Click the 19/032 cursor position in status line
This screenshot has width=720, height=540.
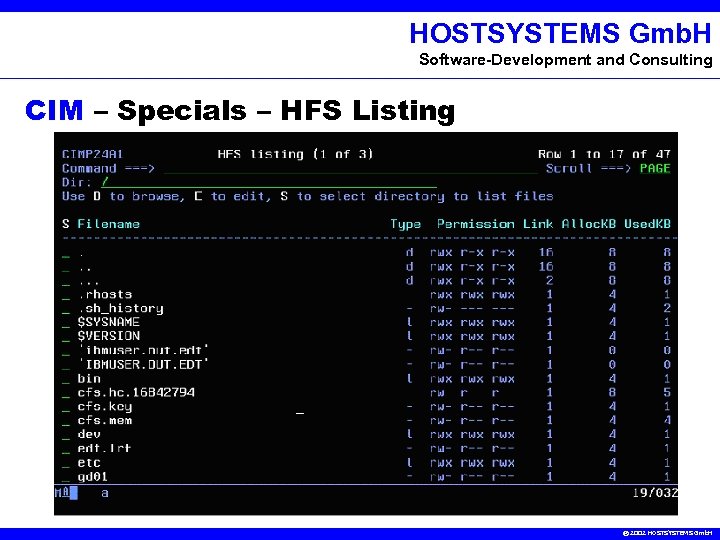[x=655, y=493]
